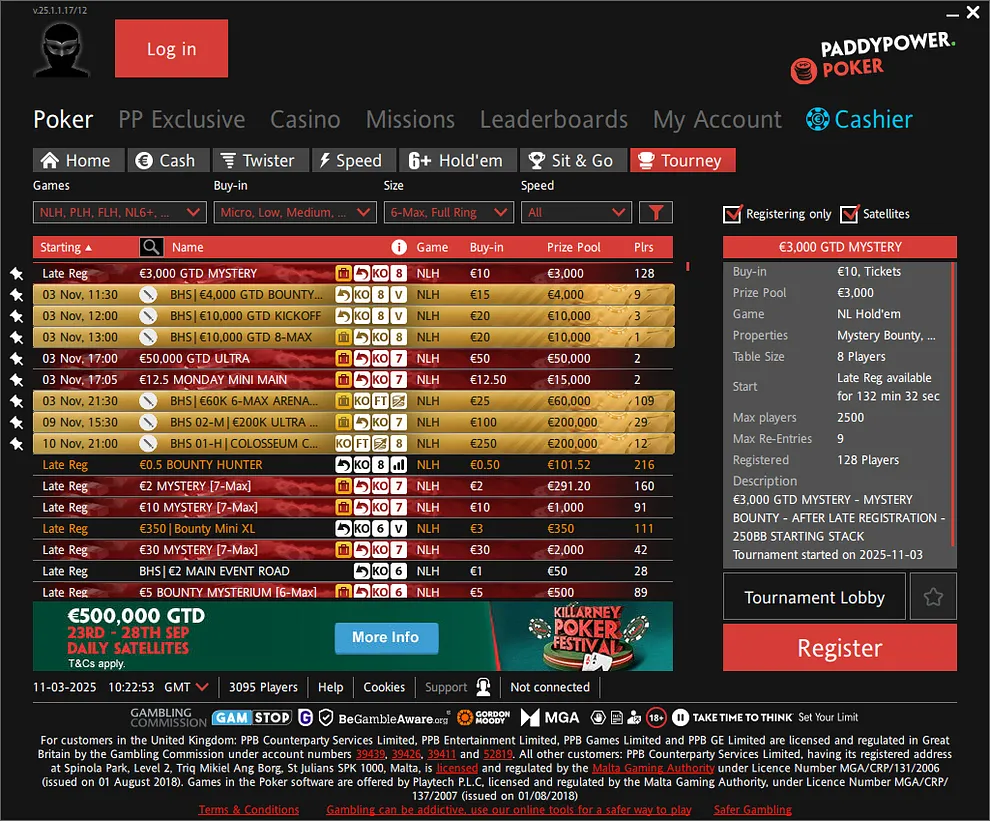The height and width of the screenshot is (821, 990).
Task: Click the GAMSTOP logo
Action: [x=251, y=717]
